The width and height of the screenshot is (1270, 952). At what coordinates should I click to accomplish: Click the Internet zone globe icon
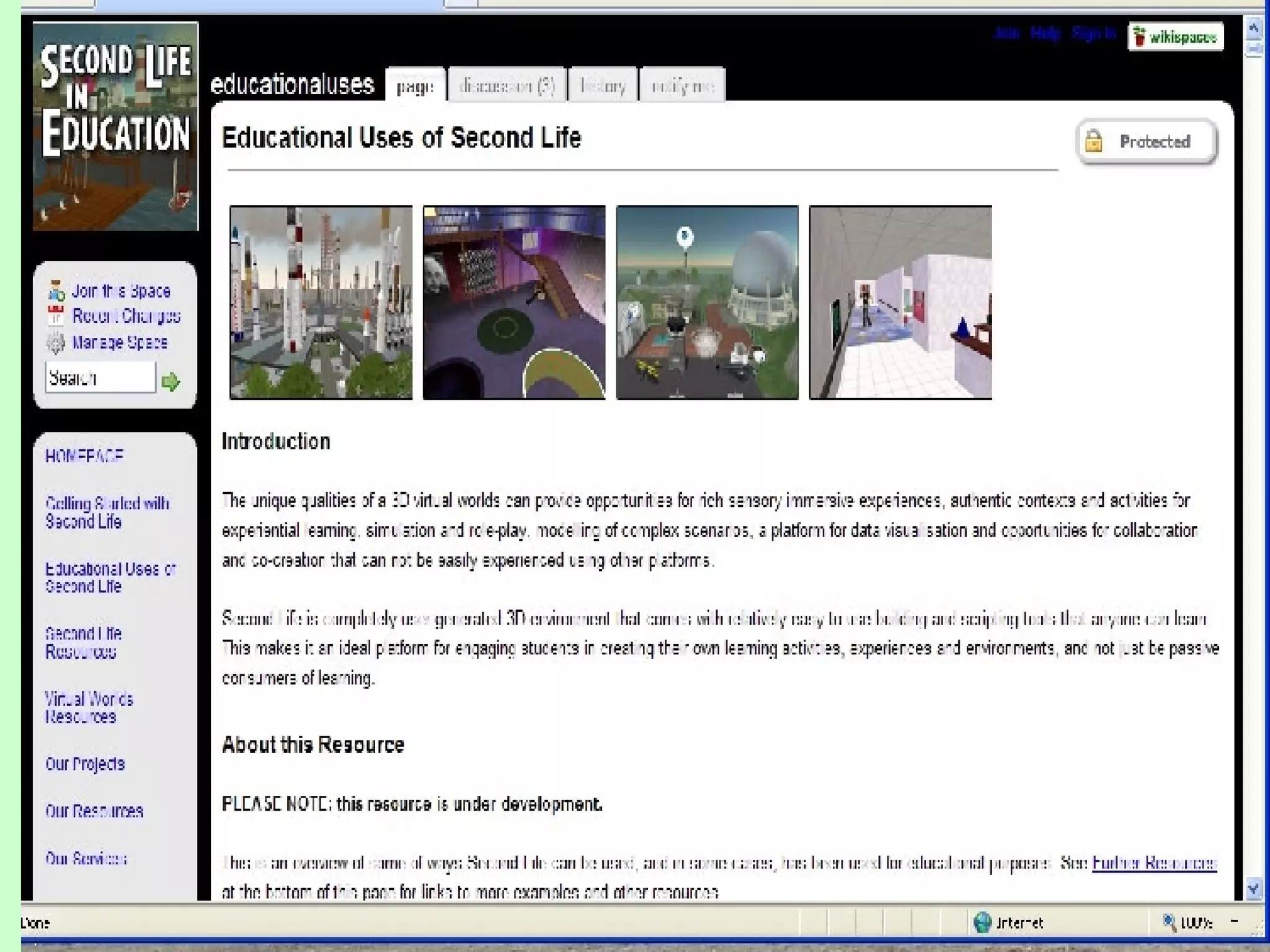click(x=982, y=922)
